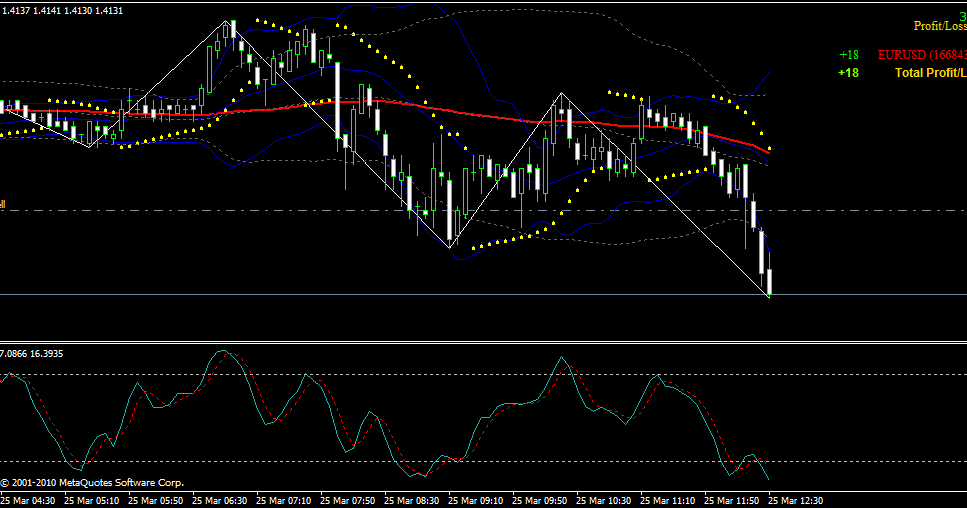This screenshot has width=967, height=508.
Task: Click the last candle at the zigzag low
Action: coord(770,281)
